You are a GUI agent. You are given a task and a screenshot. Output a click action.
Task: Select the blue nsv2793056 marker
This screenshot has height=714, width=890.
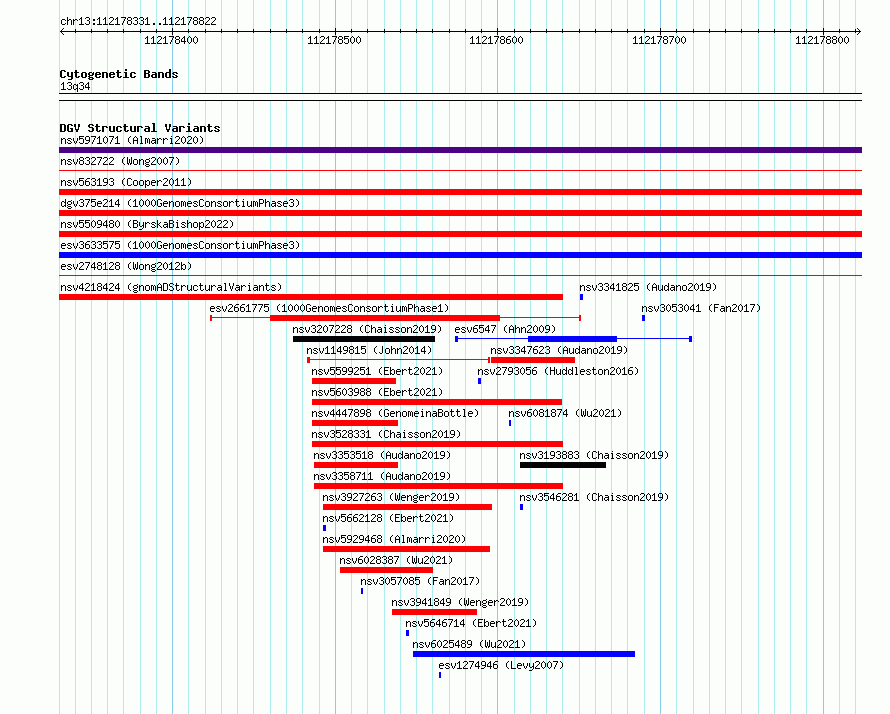pyautogui.click(x=480, y=381)
